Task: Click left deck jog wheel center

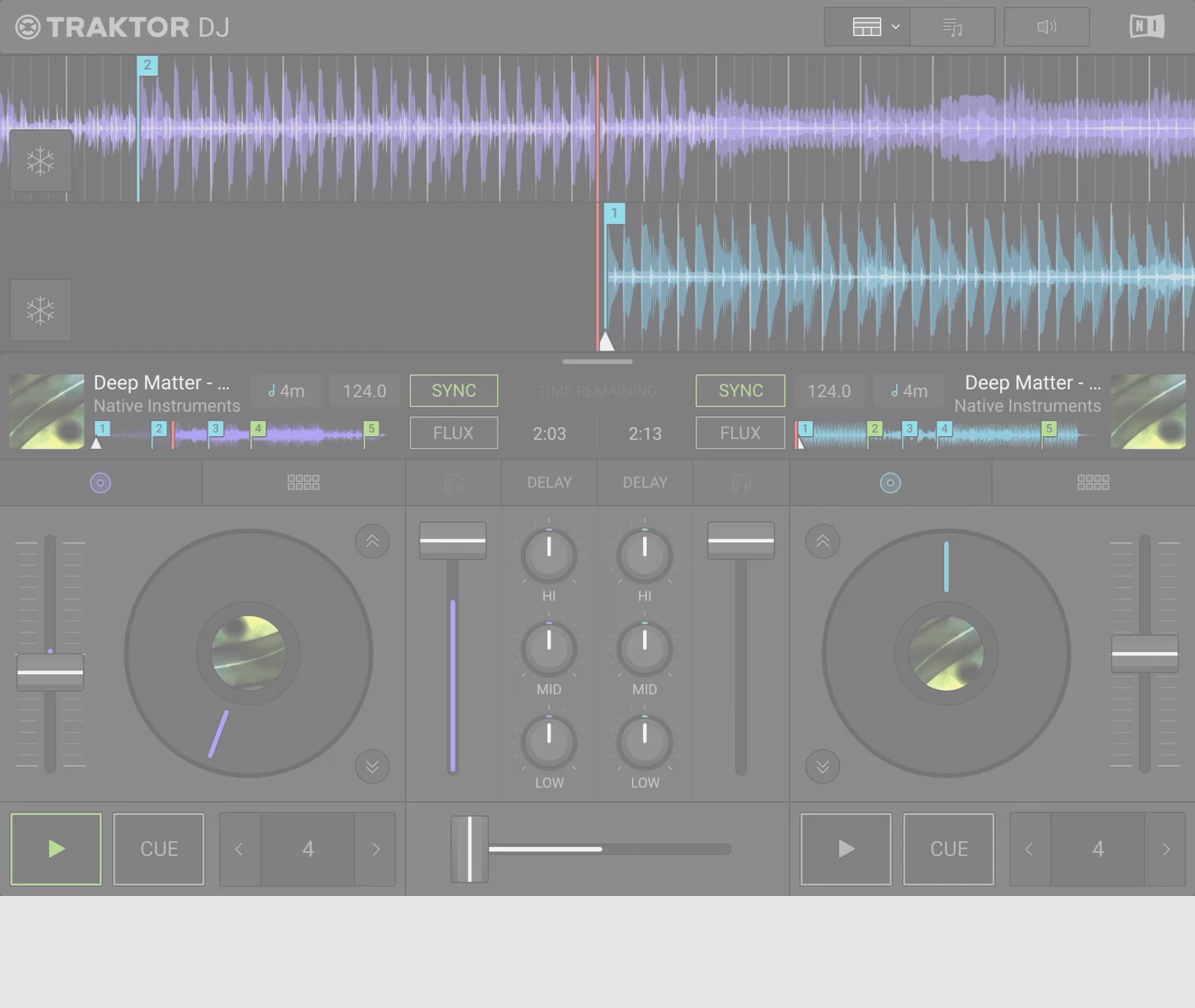Action: click(x=249, y=653)
